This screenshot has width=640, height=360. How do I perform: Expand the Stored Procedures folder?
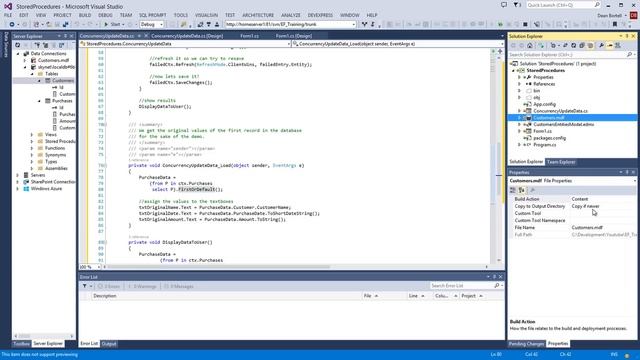pyautogui.click(x=32, y=141)
